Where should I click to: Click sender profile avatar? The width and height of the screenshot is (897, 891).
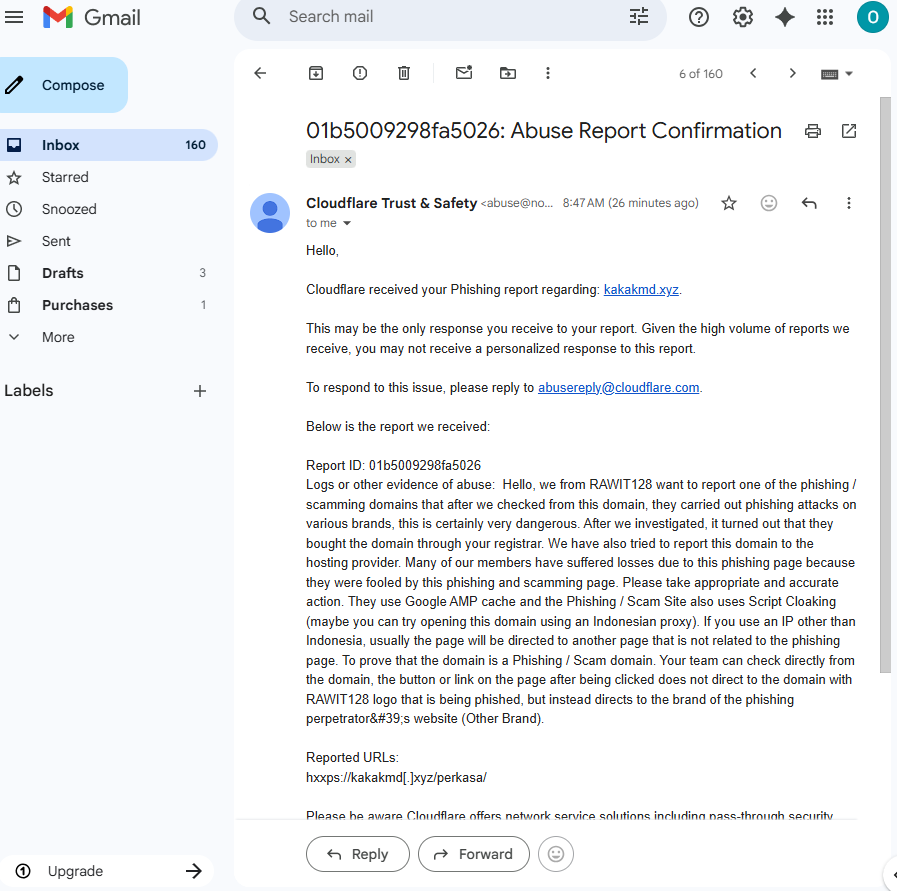270,213
